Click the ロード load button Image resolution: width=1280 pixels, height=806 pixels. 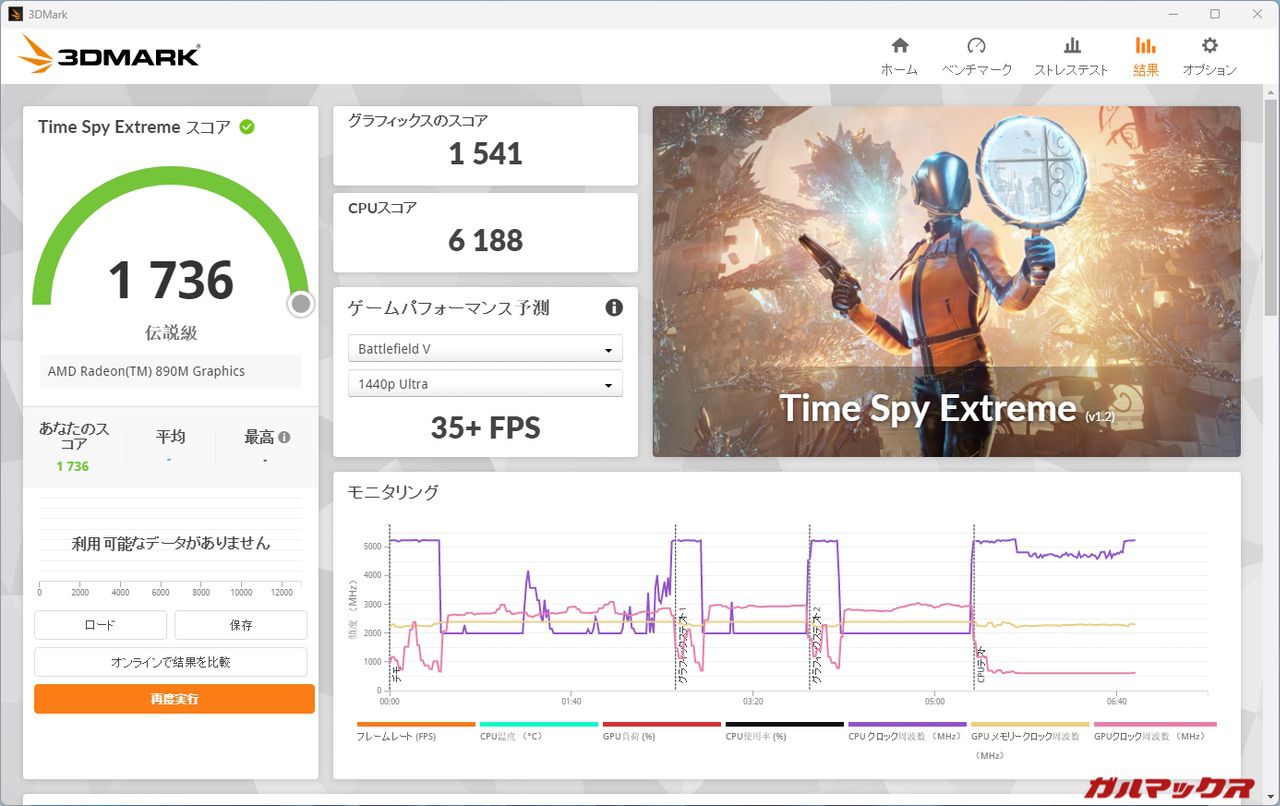click(100, 625)
